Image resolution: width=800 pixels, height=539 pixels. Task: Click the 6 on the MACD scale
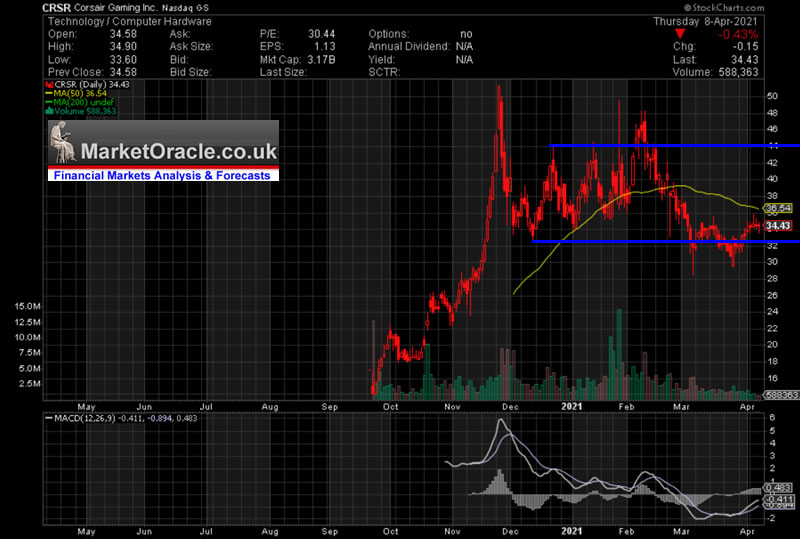(x=772, y=418)
